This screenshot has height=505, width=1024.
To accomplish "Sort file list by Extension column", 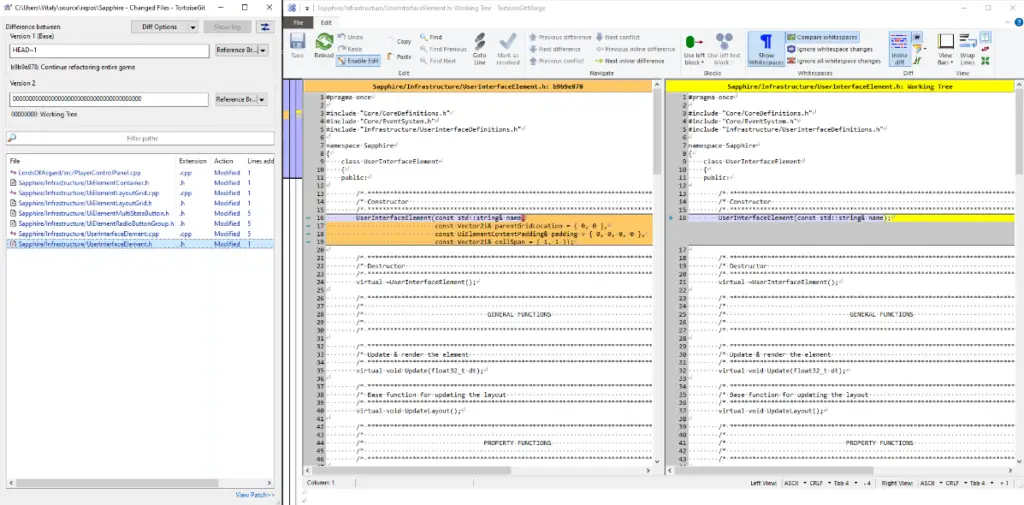I will (x=193, y=161).
